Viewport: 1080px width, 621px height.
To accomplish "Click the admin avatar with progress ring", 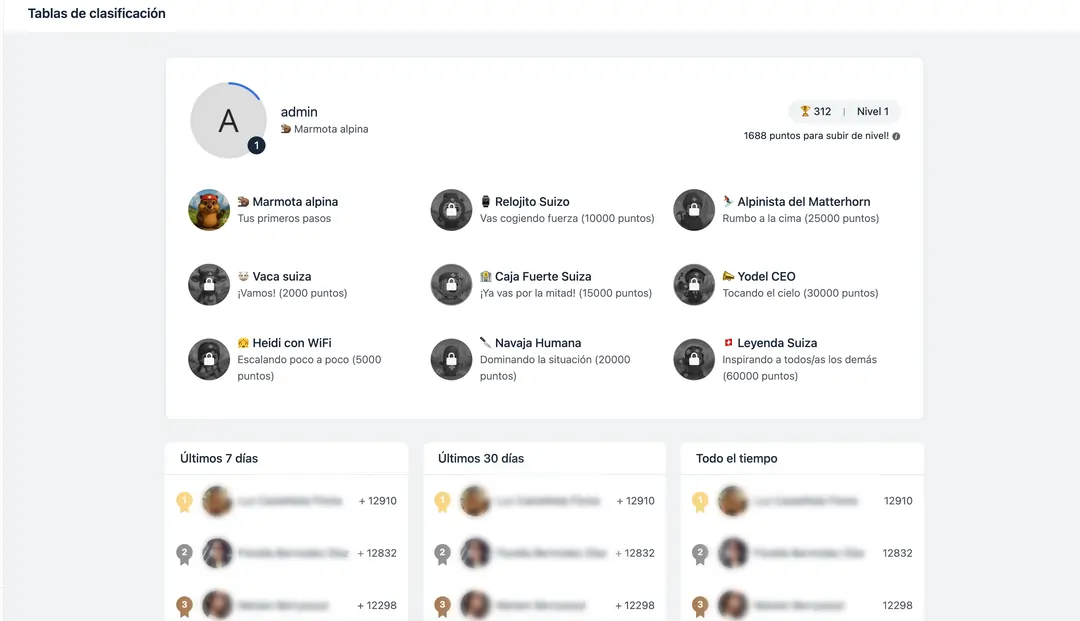I will click(x=228, y=120).
